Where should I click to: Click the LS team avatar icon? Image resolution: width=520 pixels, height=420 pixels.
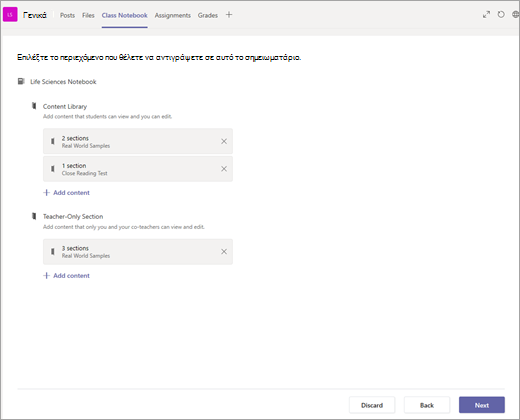(x=10, y=15)
